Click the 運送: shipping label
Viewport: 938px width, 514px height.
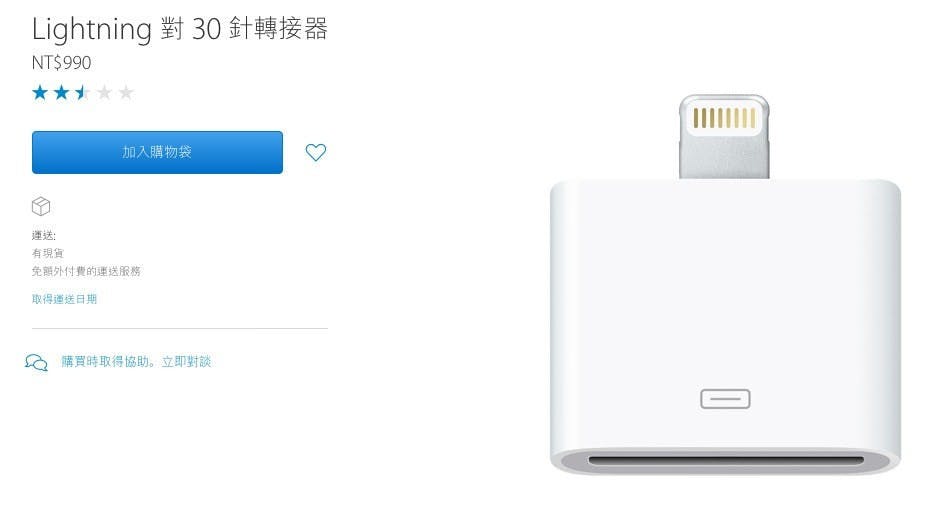pos(44,236)
